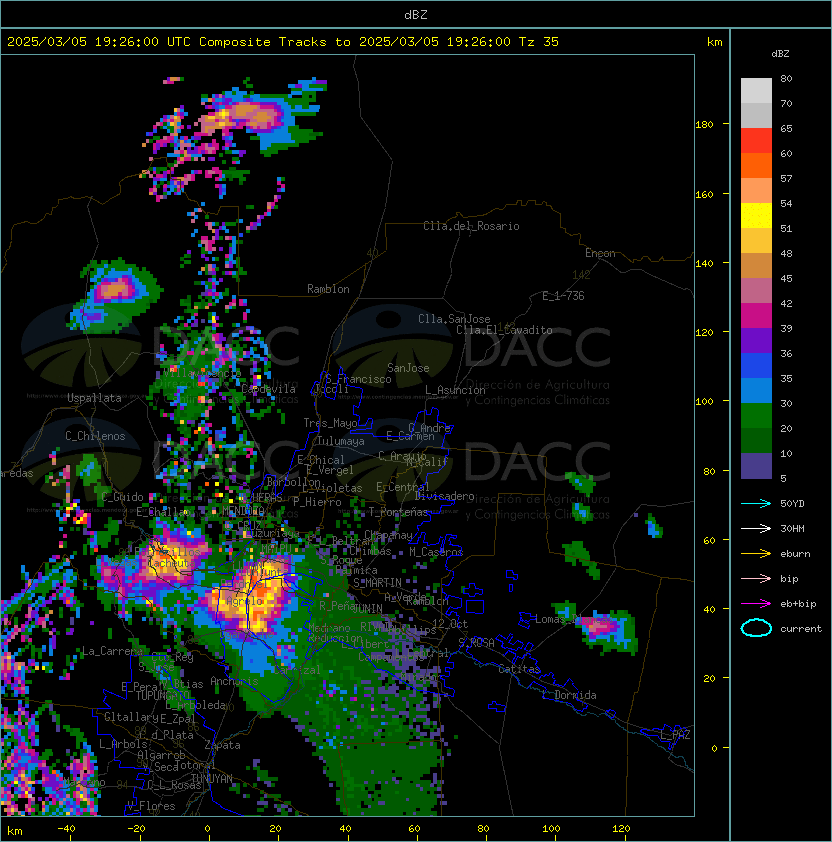Viewport: 832px width, 842px height.
Task: Click the 'L_Asuncion' place label
Action: point(455,390)
